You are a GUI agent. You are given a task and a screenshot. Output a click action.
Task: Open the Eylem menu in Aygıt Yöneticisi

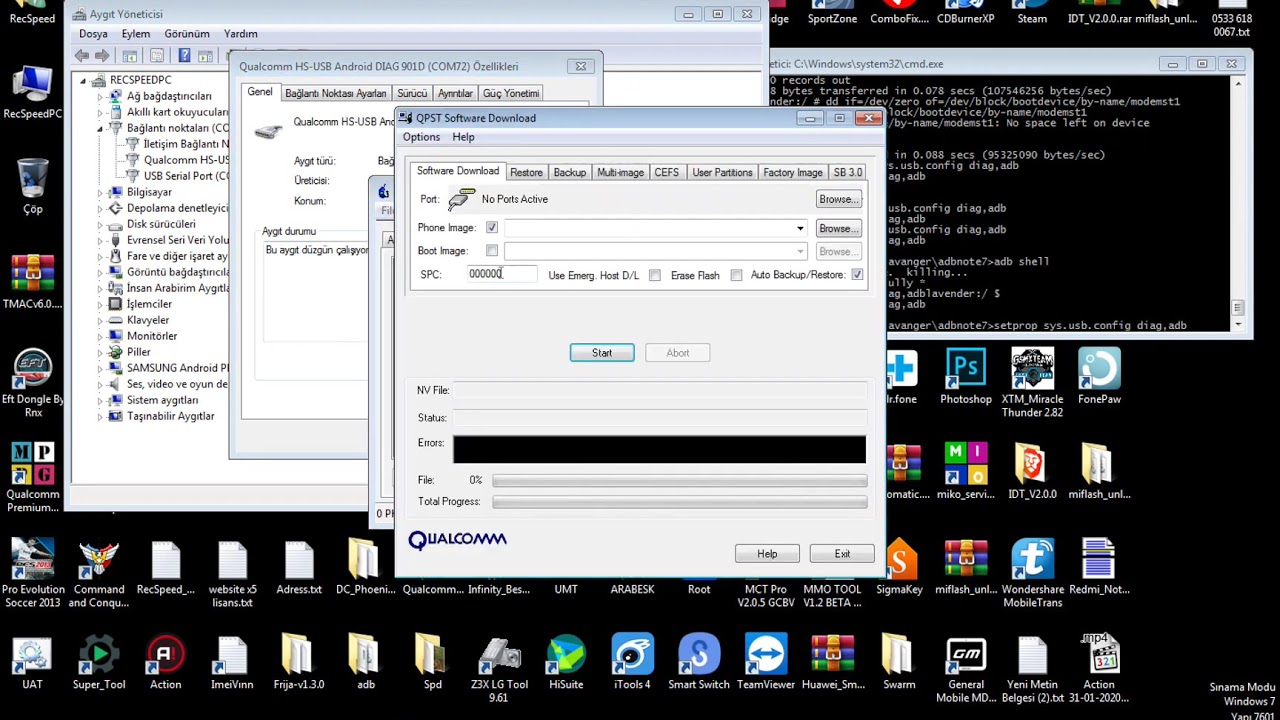click(x=136, y=34)
